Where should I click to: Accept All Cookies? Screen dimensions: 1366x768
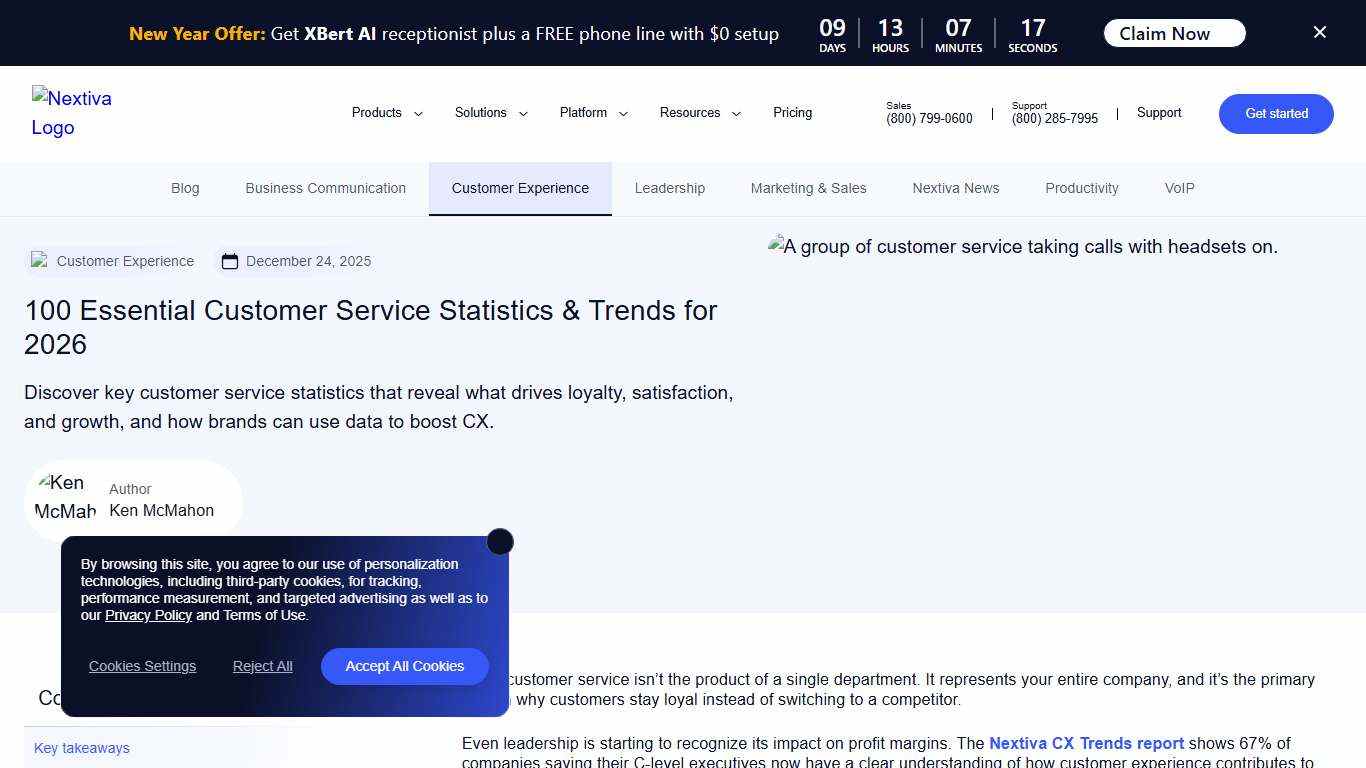(x=404, y=666)
